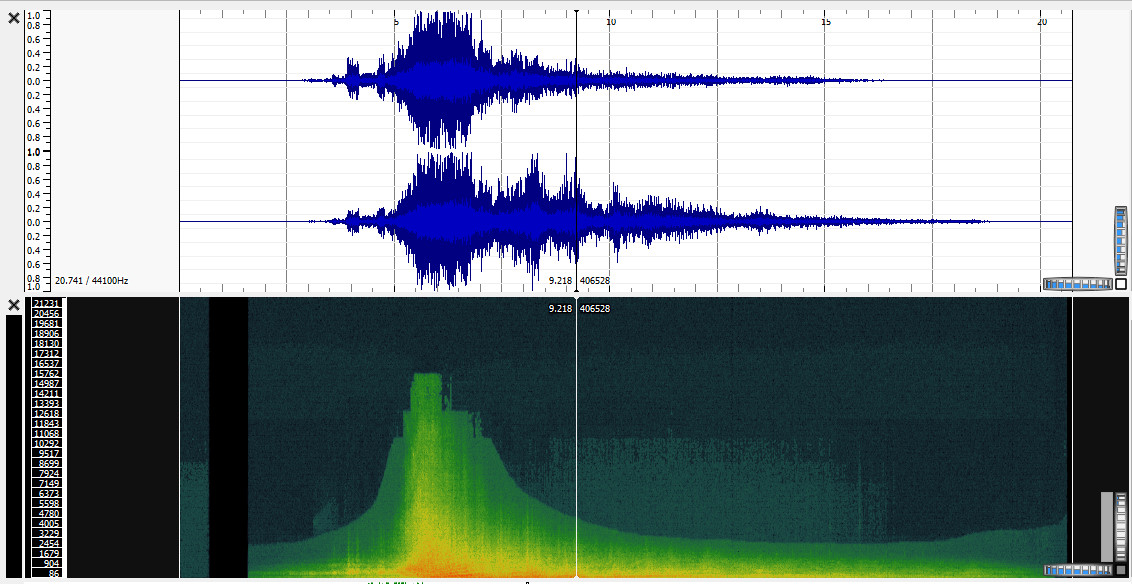The height and width of the screenshot is (584, 1132).
Task: Click the 10-second mark on the time ruler
Action: [x=611, y=21]
